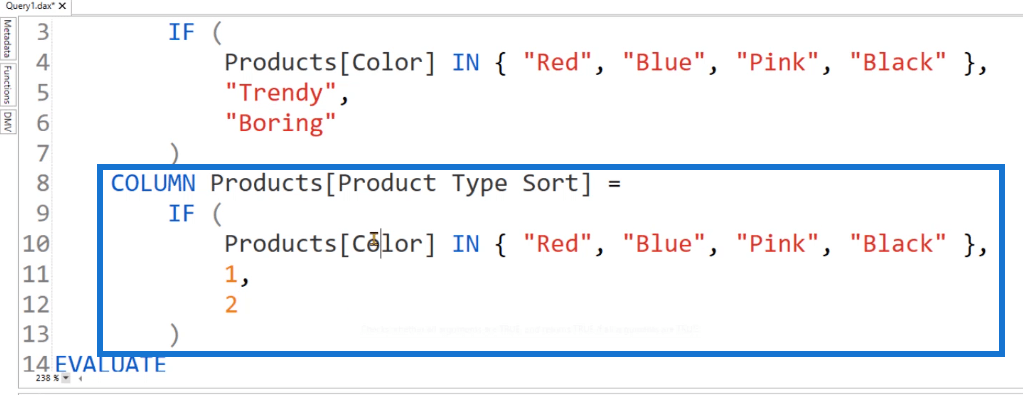The height and width of the screenshot is (395, 1023).
Task: Place cursor on number 1 at line 11
Action: 231,275
